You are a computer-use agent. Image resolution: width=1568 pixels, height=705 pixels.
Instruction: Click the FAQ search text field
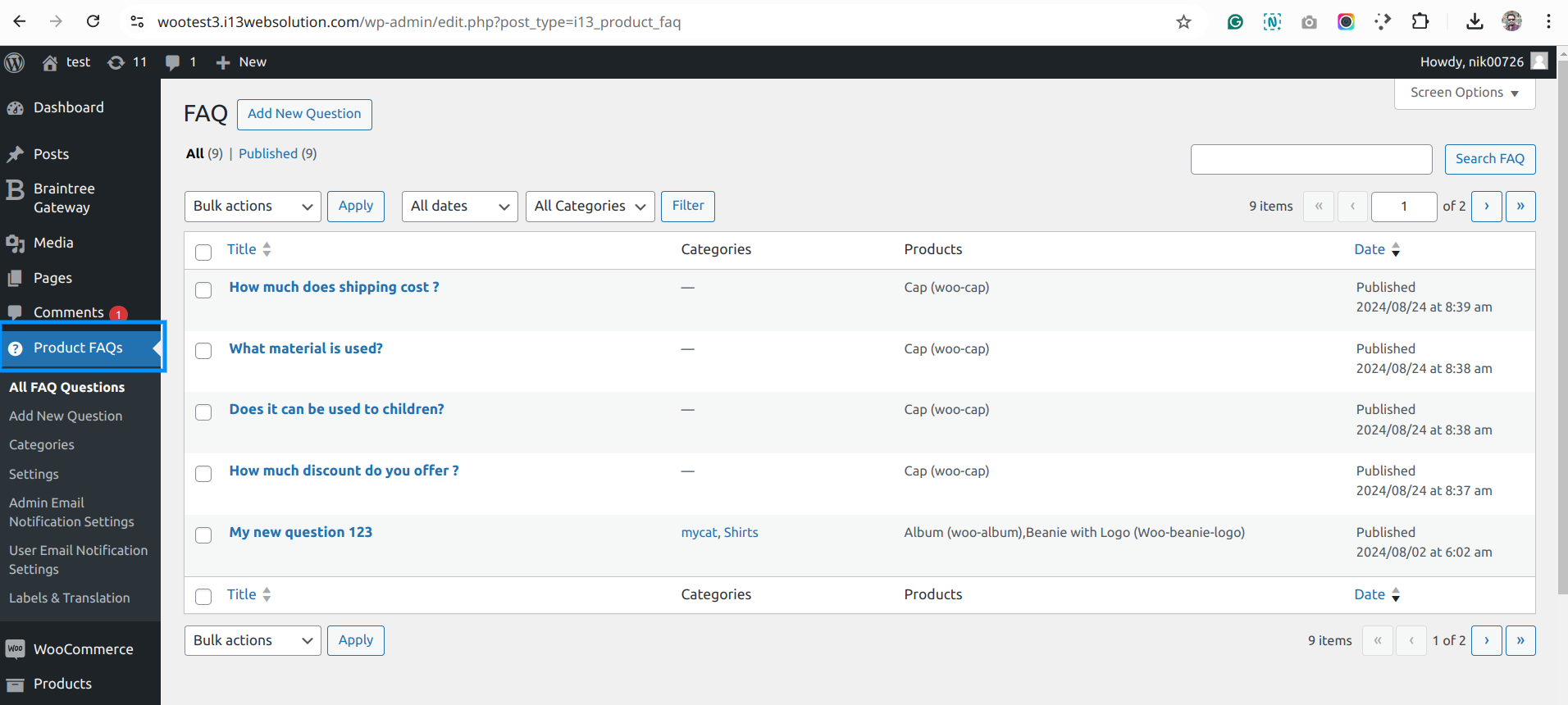click(1310, 159)
